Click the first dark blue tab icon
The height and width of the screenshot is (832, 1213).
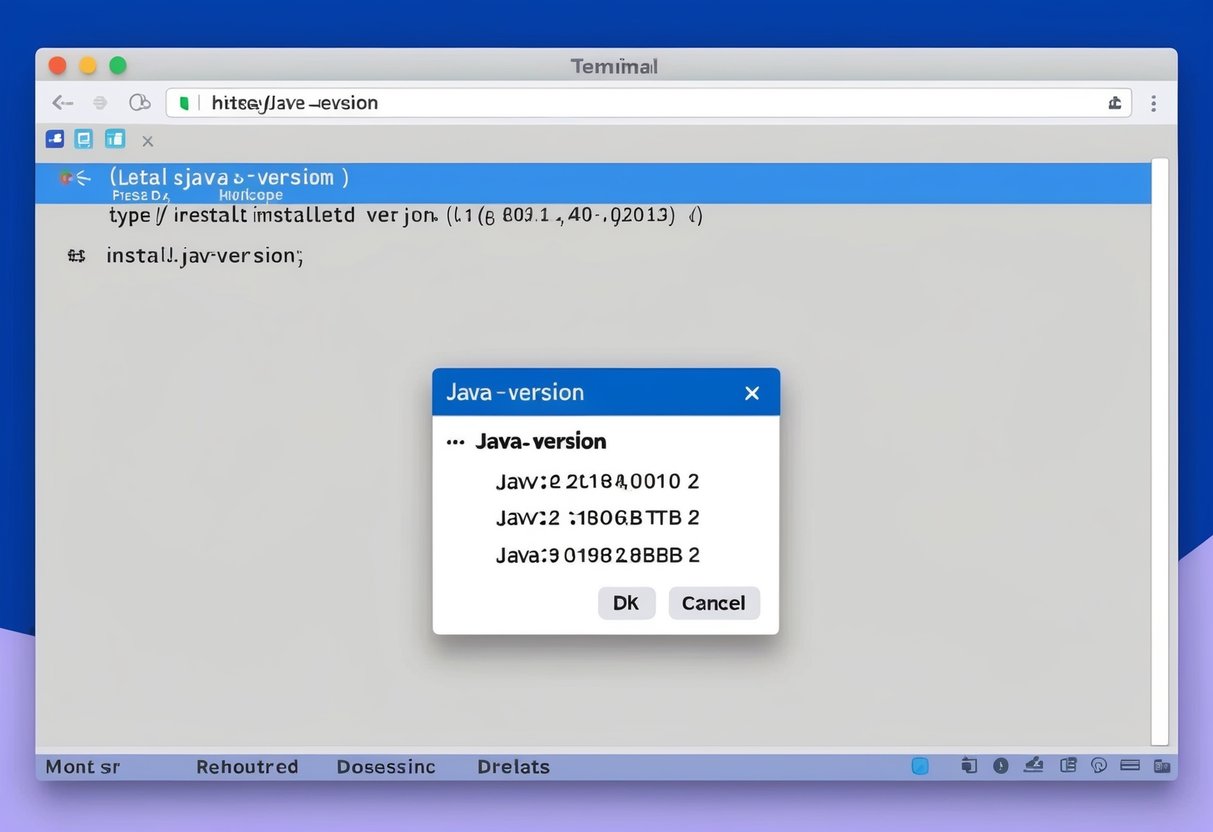(55, 139)
